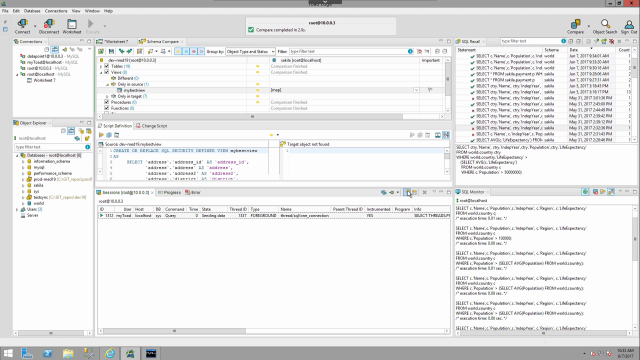The image size is (640, 360).
Task: Click the green icon in SQL Monitor toolbar
Action: tap(585, 192)
